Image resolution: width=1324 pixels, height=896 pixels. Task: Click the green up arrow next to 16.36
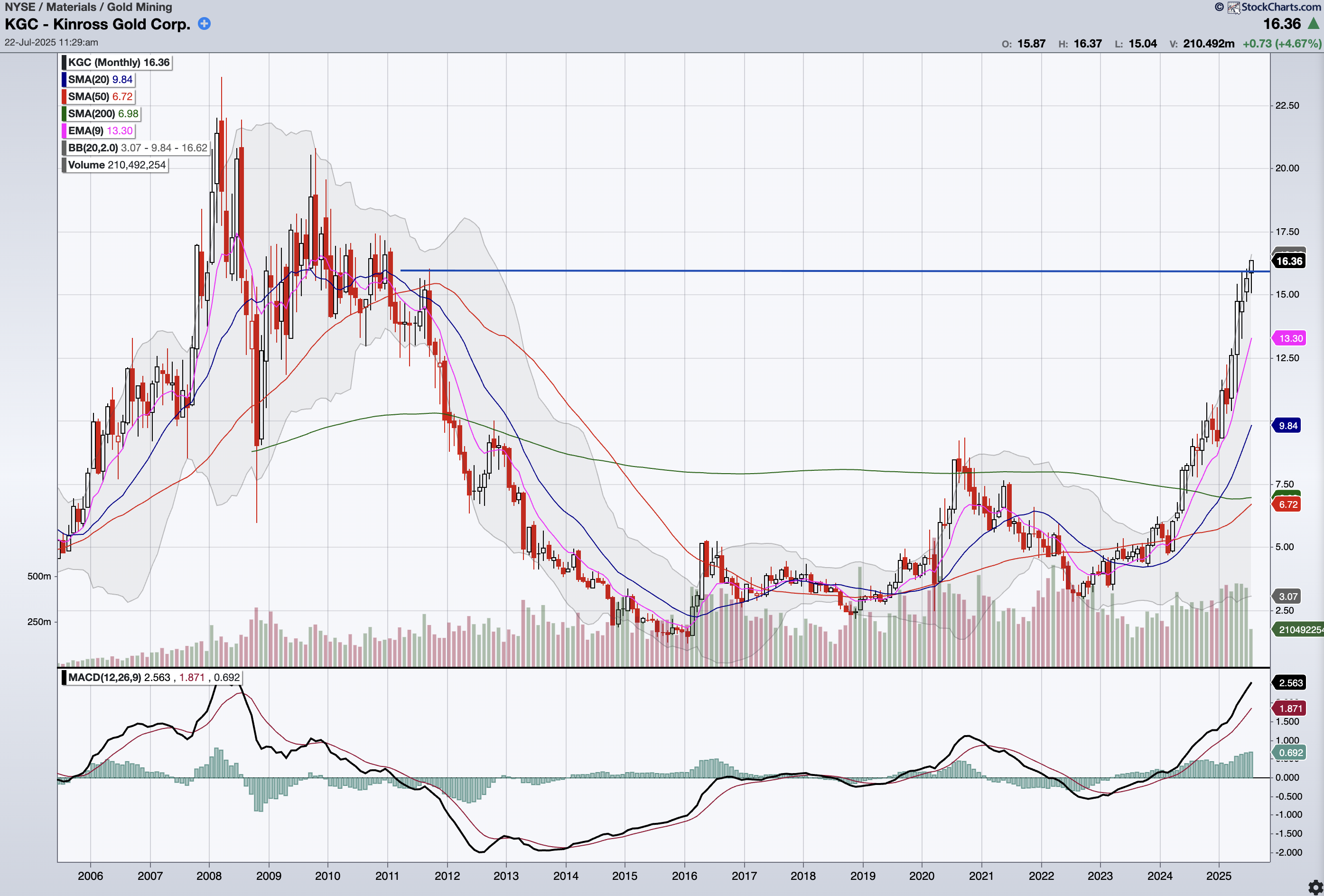(1313, 24)
